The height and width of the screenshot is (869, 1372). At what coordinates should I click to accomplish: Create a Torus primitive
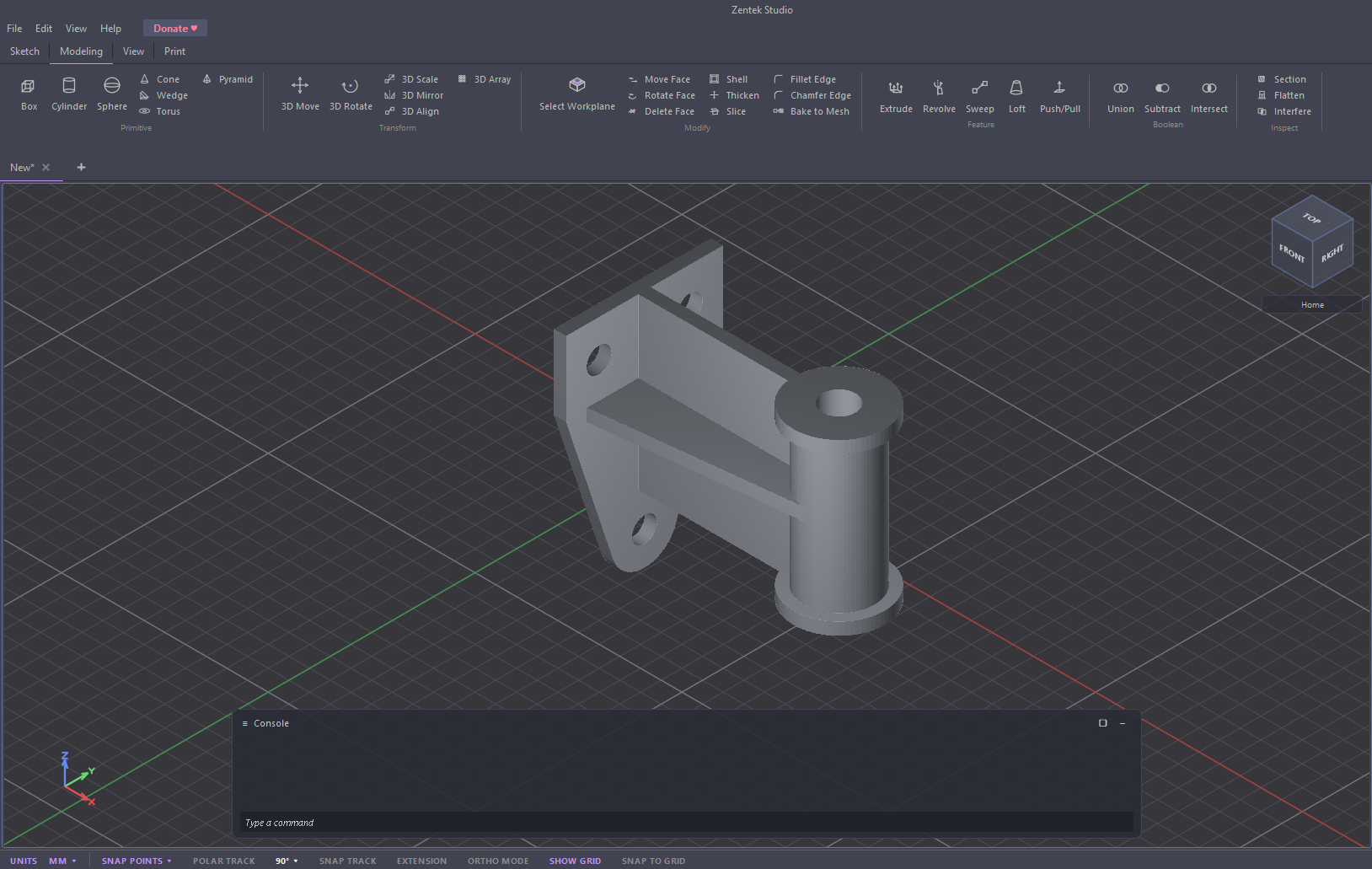click(x=160, y=111)
